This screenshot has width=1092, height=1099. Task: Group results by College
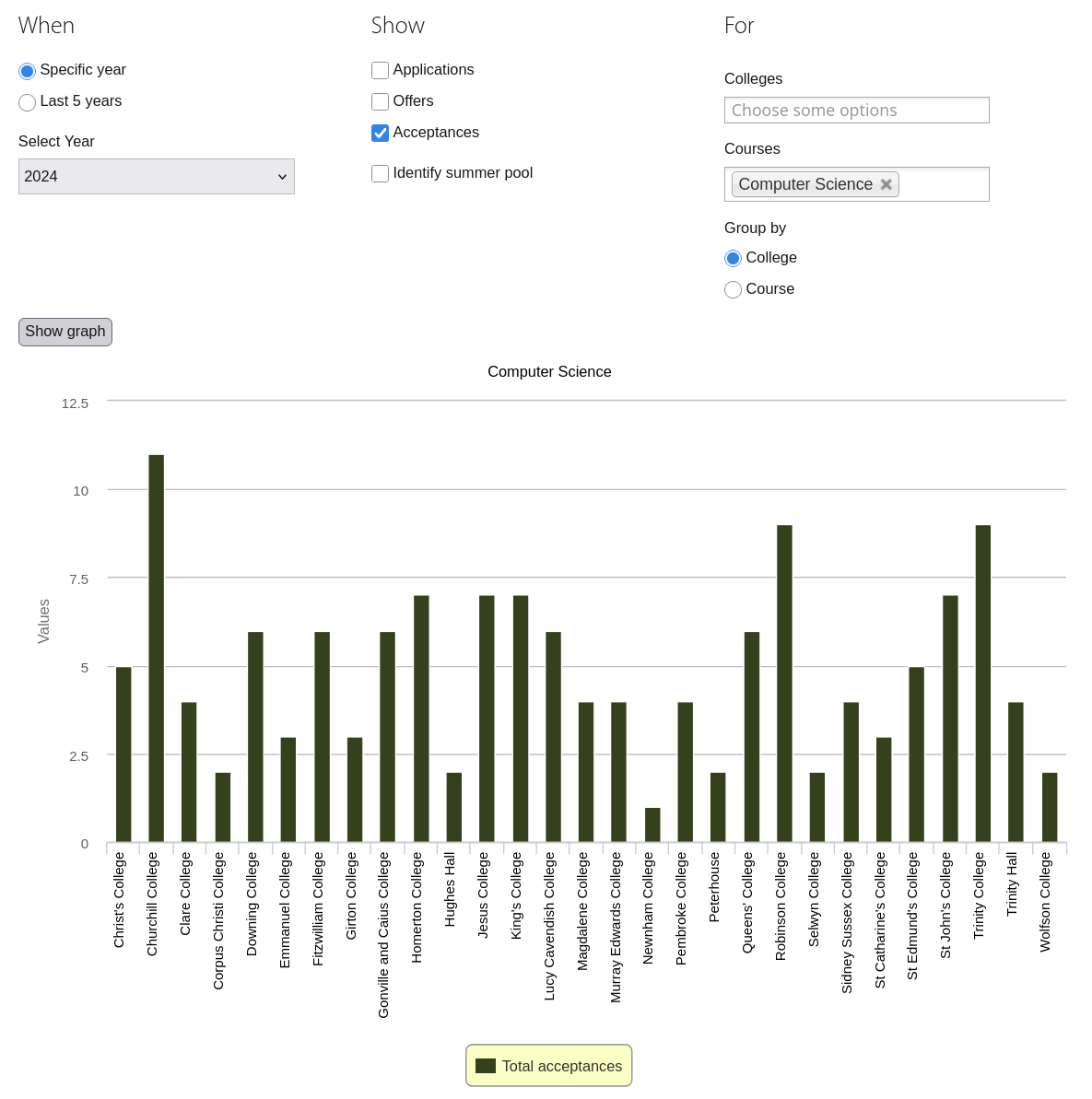(x=734, y=259)
